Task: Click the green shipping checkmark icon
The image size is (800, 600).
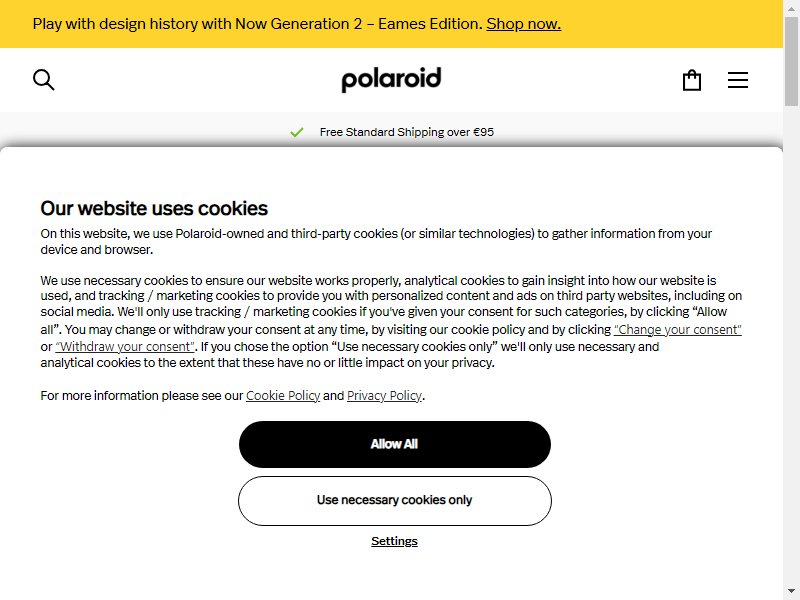Action: point(296,132)
